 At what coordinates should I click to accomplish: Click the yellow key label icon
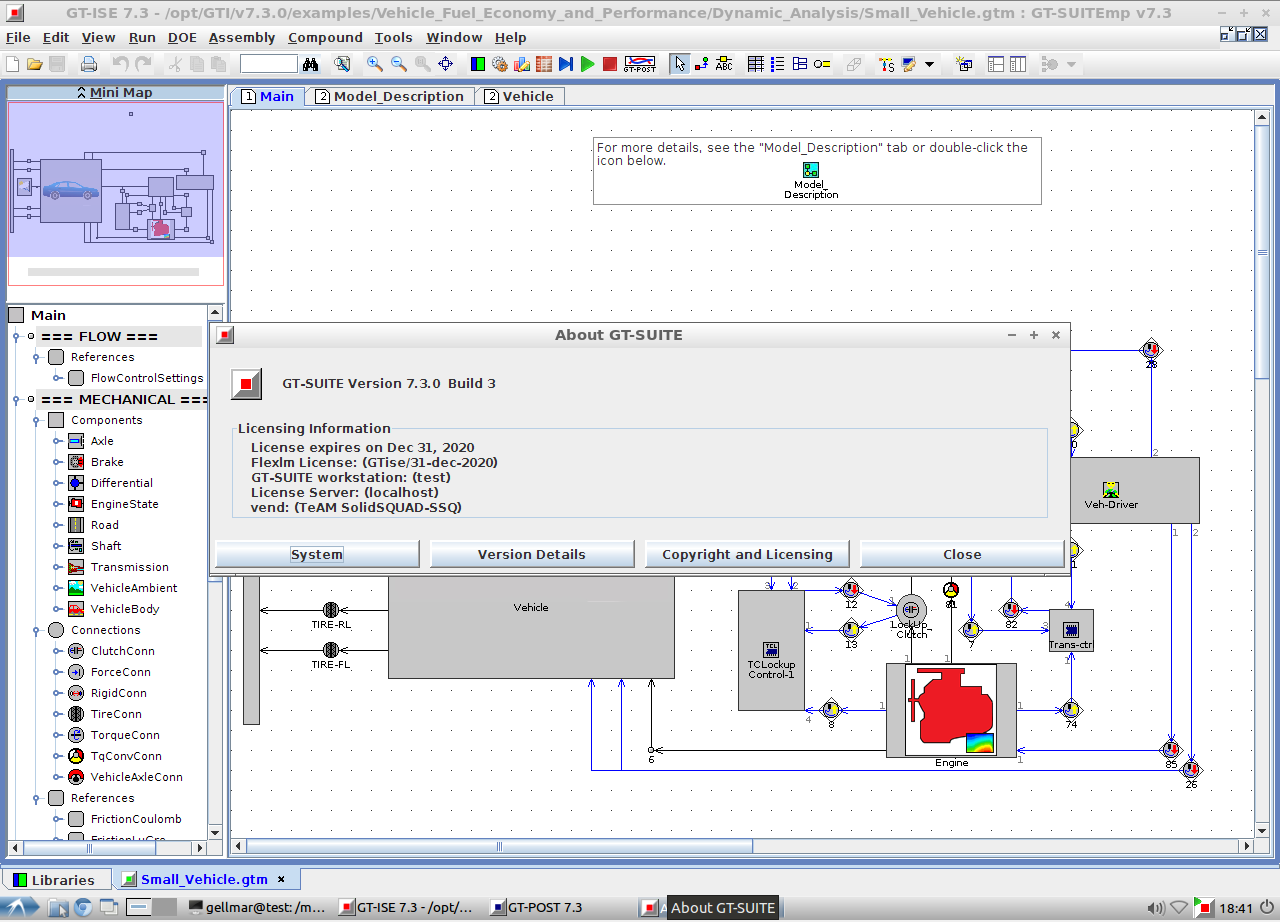(x=822, y=64)
